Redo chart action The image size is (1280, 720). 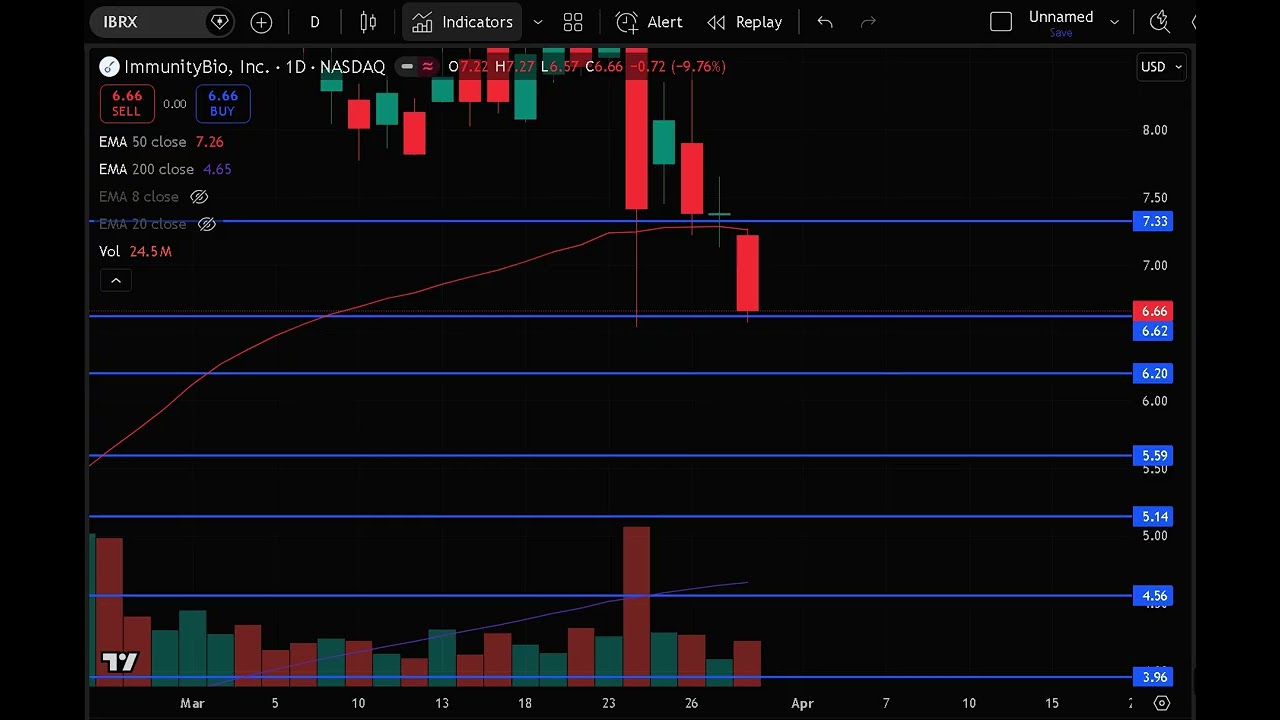pos(868,22)
